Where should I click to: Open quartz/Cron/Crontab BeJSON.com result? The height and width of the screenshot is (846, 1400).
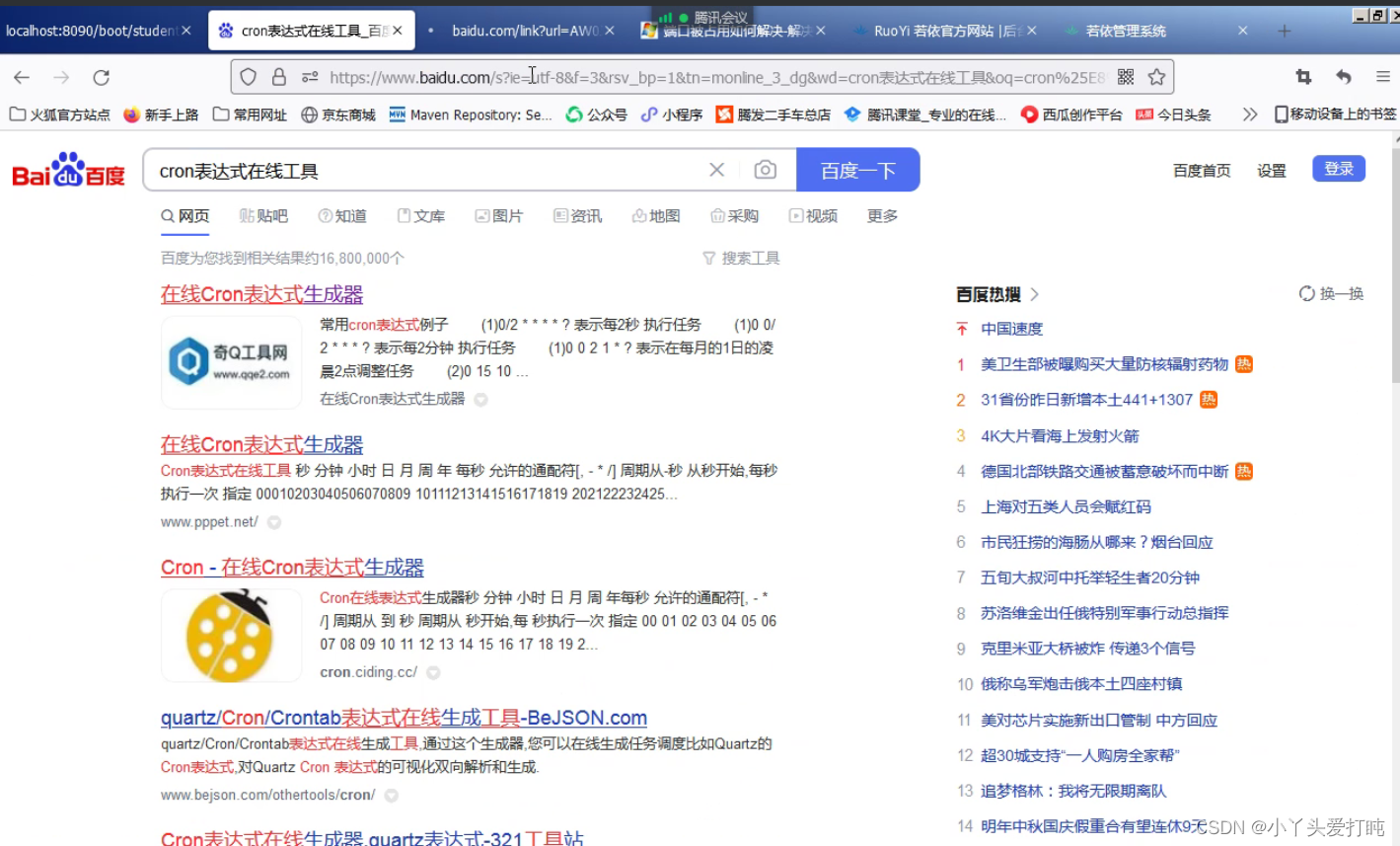404,718
